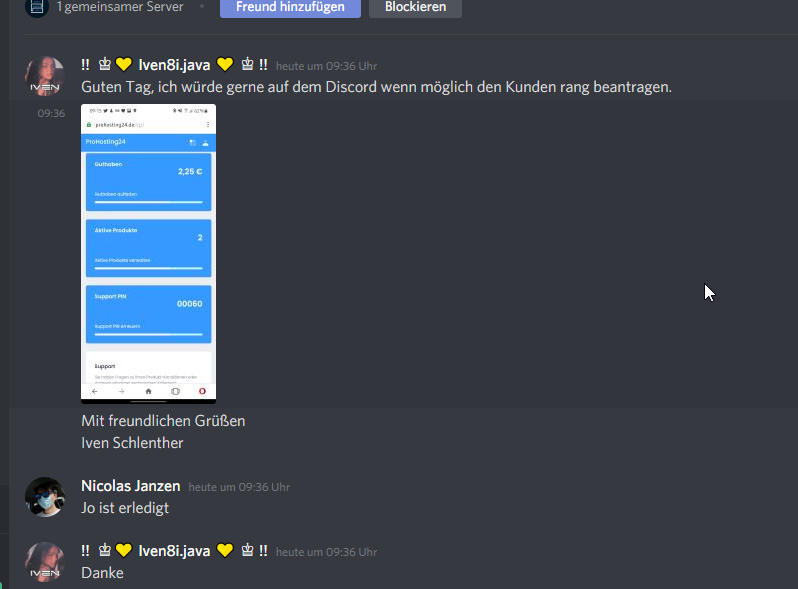The image size is (798, 589).
Task: Click the user account icon in the ProHosting24 header
Action: point(206,143)
